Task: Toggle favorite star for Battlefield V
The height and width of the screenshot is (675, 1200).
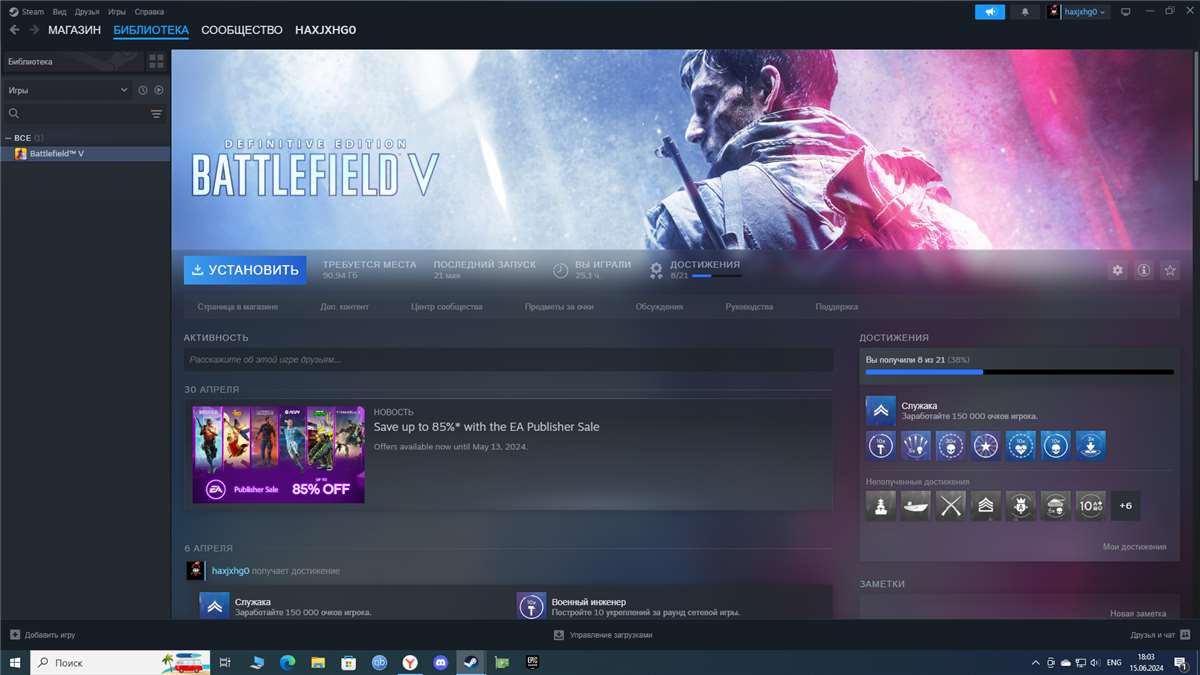Action: tap(1169, 271)
